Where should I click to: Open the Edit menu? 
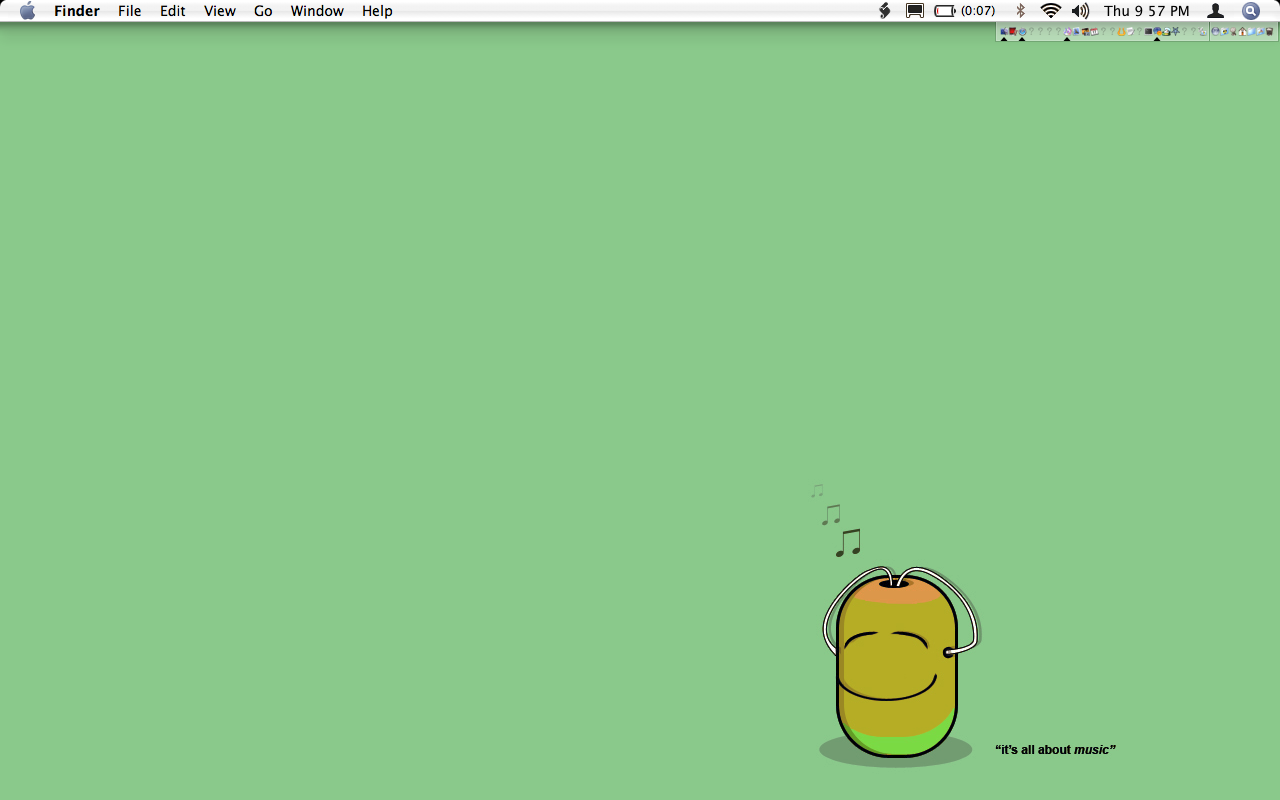tap(173, 11)
